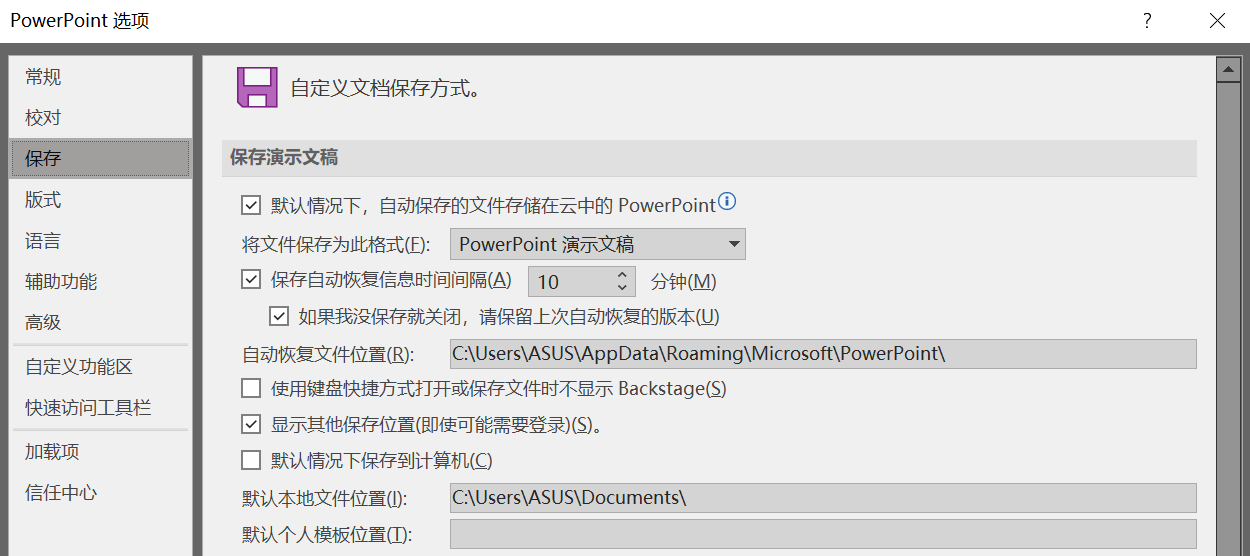Screen dimensions: 1250x556
Task: Click the 默认个人模板位置 empty field
Action: (823, 534)
